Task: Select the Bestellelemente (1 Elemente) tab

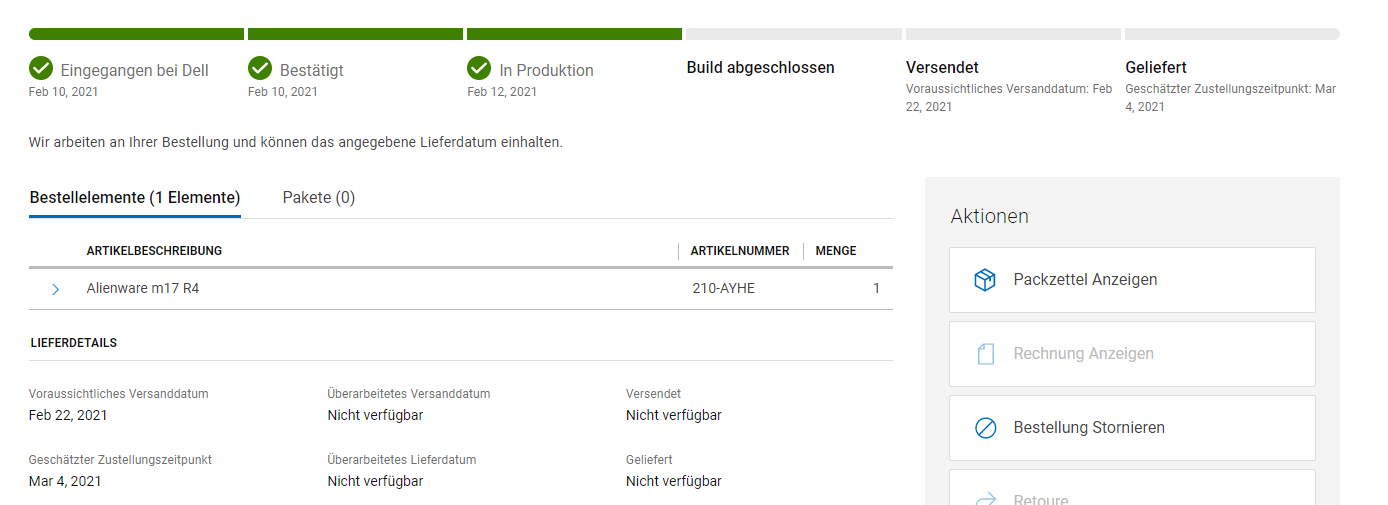Action: tap(135, 198)
